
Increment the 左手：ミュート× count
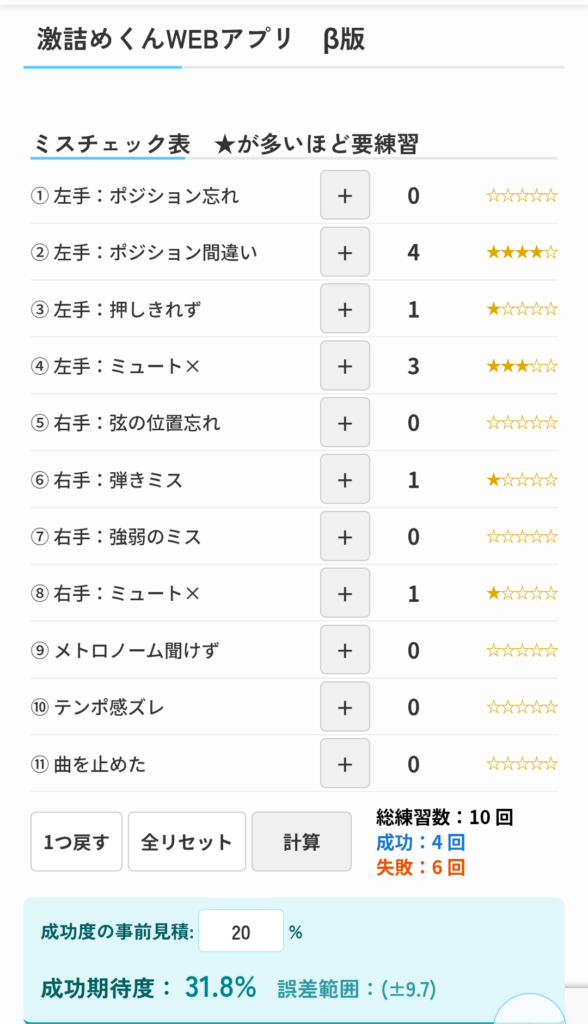(x=345, y=365)
